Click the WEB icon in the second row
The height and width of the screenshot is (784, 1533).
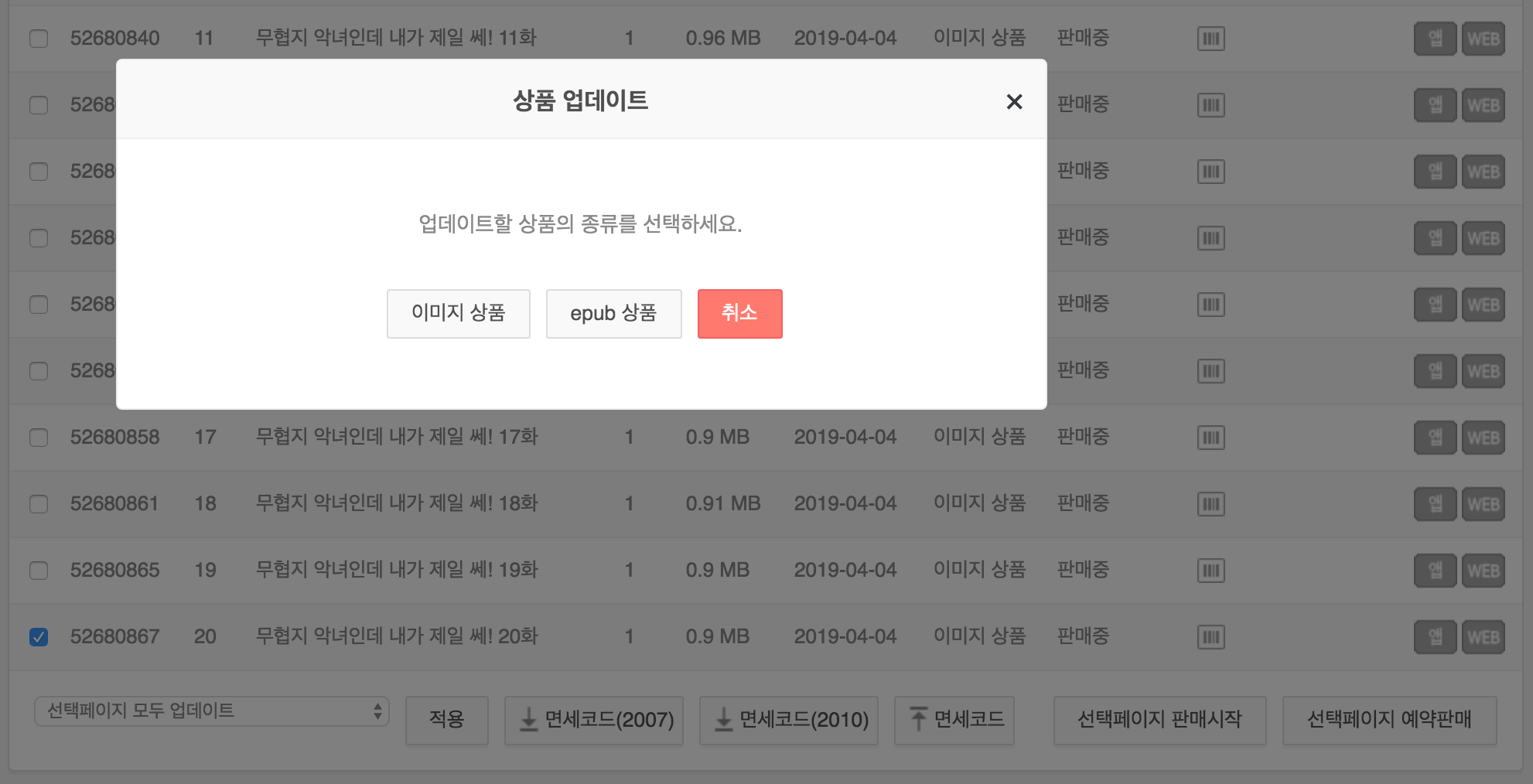[1483, 104]
